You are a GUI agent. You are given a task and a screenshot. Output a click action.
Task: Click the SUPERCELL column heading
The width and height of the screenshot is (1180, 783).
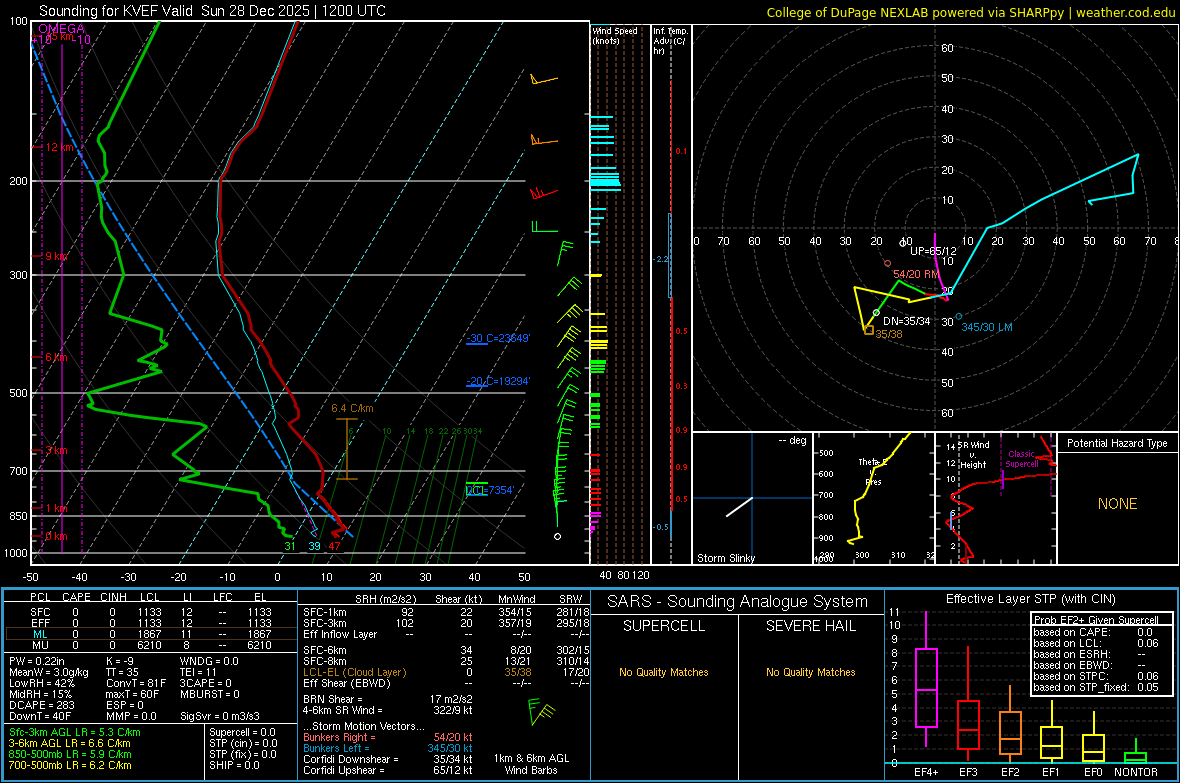click(x=664, y=626)
